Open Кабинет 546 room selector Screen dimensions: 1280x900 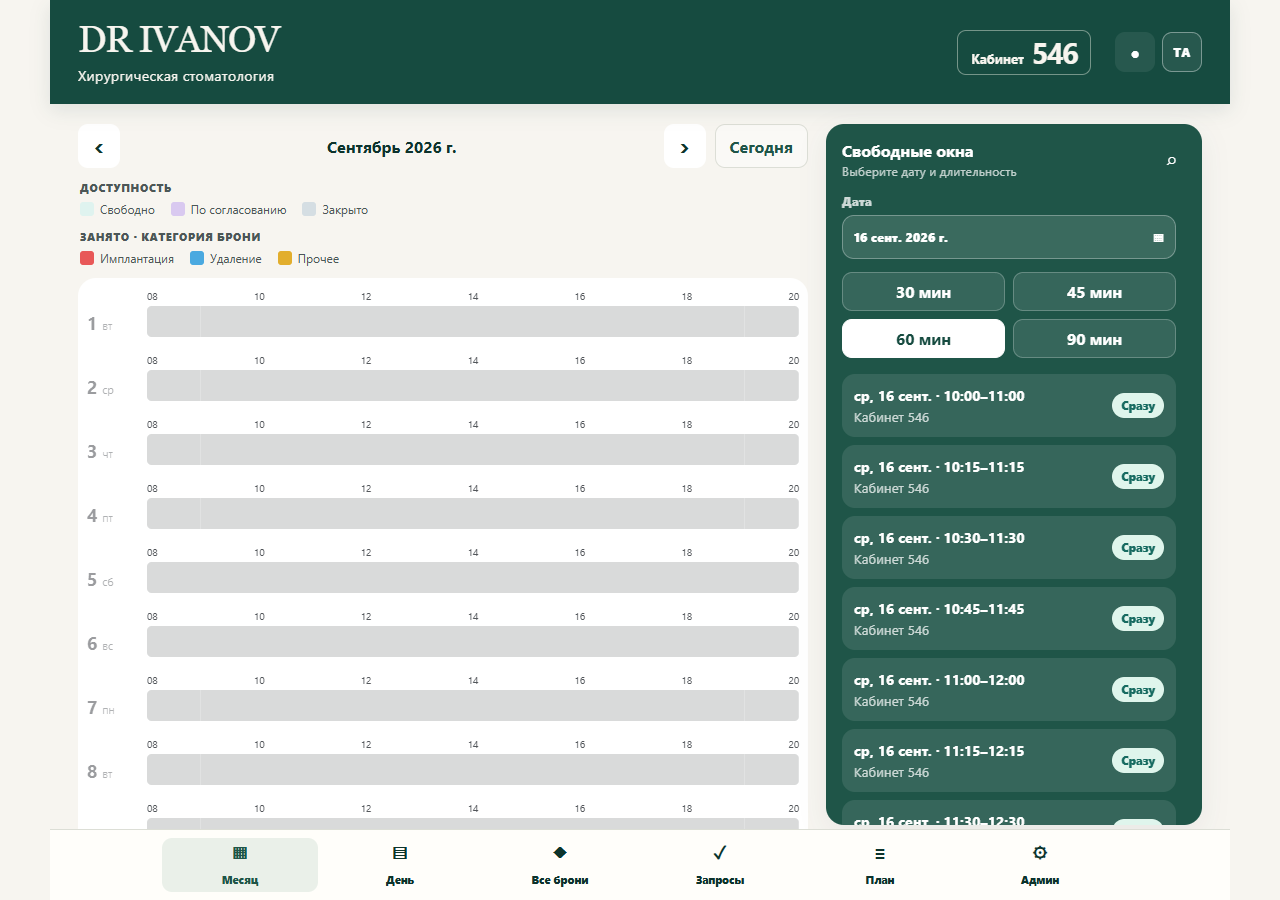pos(1024,53)
